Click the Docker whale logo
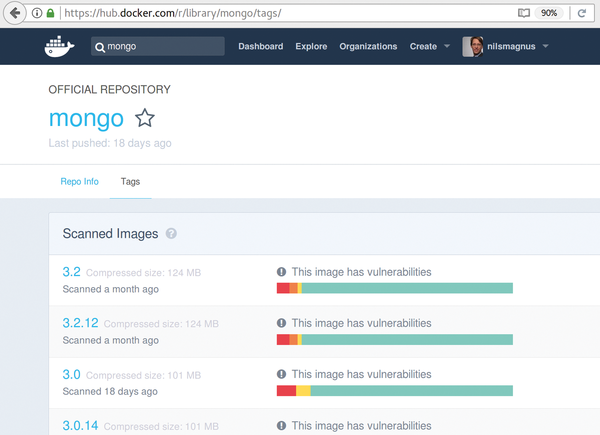600x435 pixels. pyautogui.click(x=59, y=46)
